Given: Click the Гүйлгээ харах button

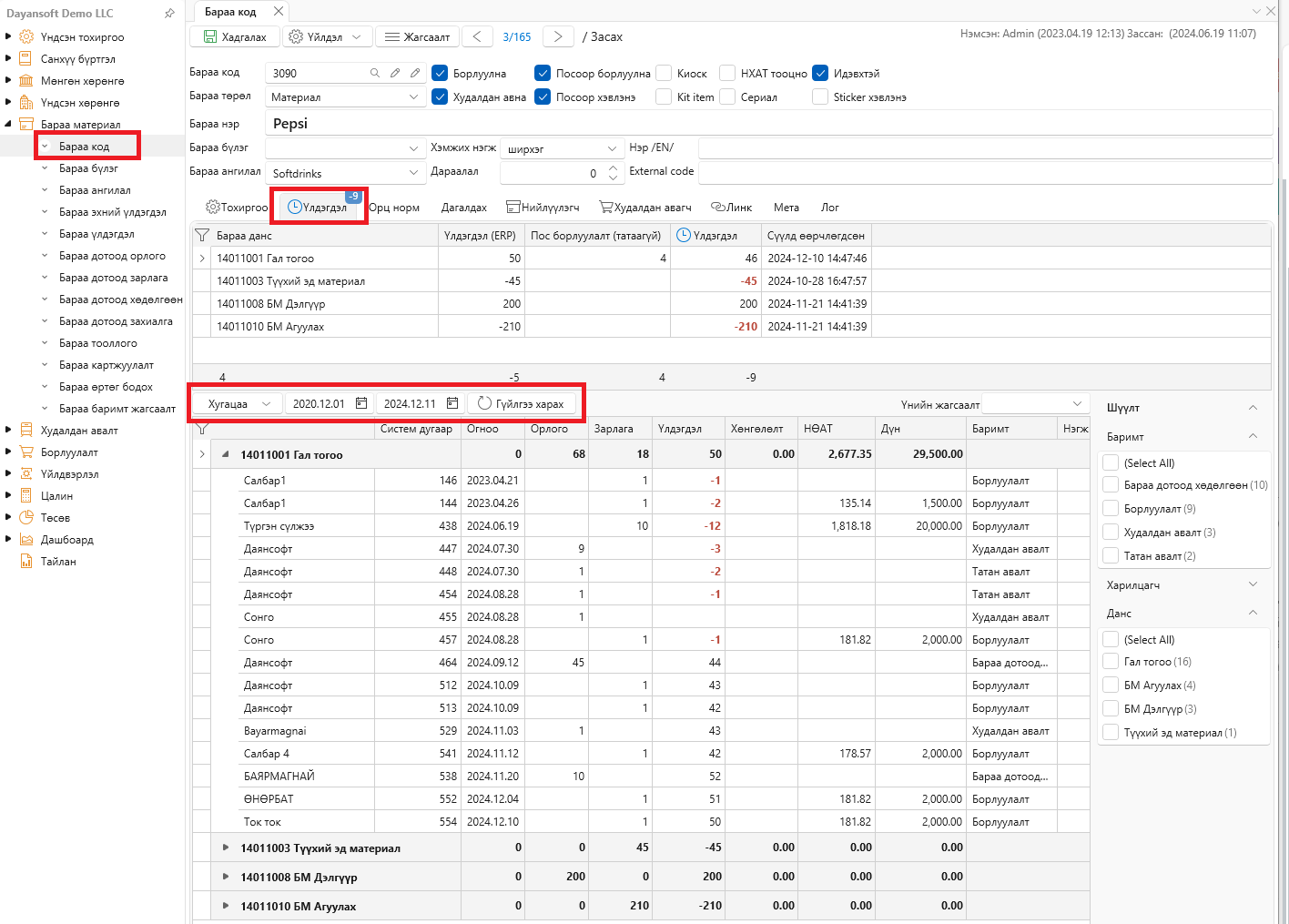Looking at the screenshot, I should coord(522,403).
